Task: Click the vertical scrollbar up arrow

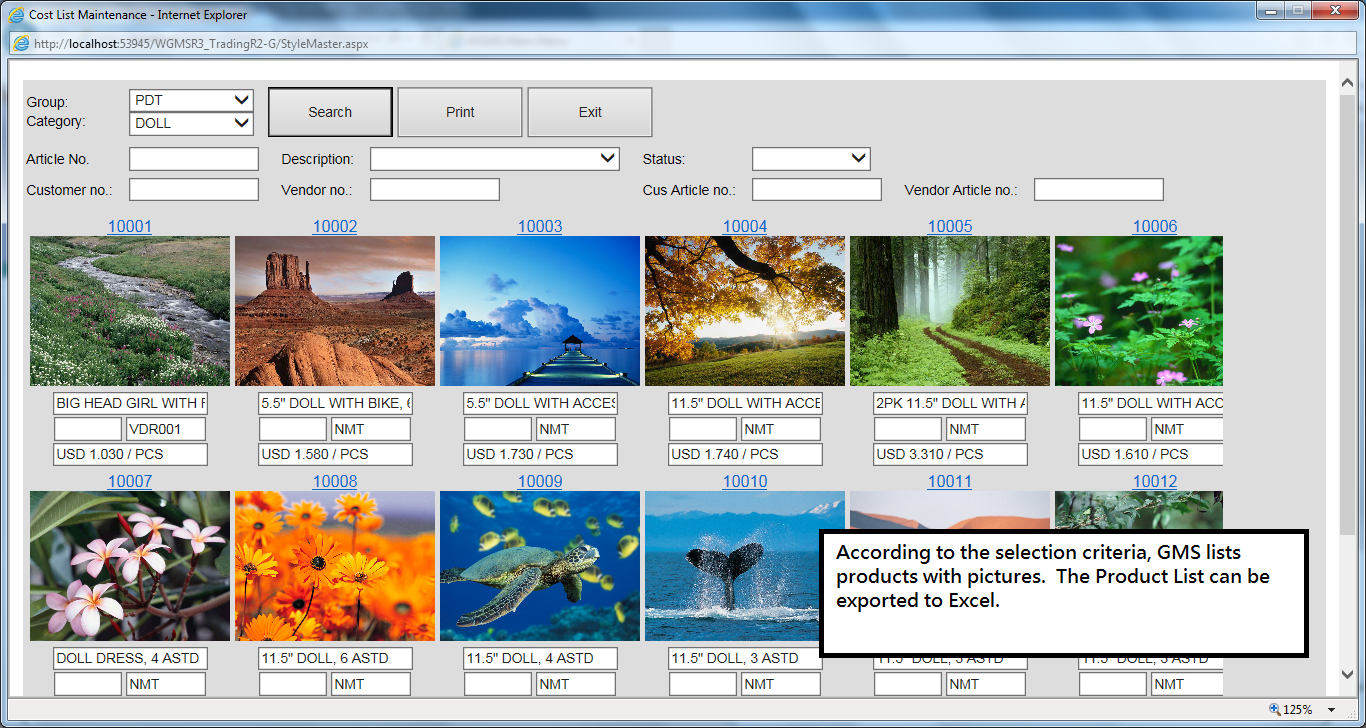Action: pos(1347,81)
